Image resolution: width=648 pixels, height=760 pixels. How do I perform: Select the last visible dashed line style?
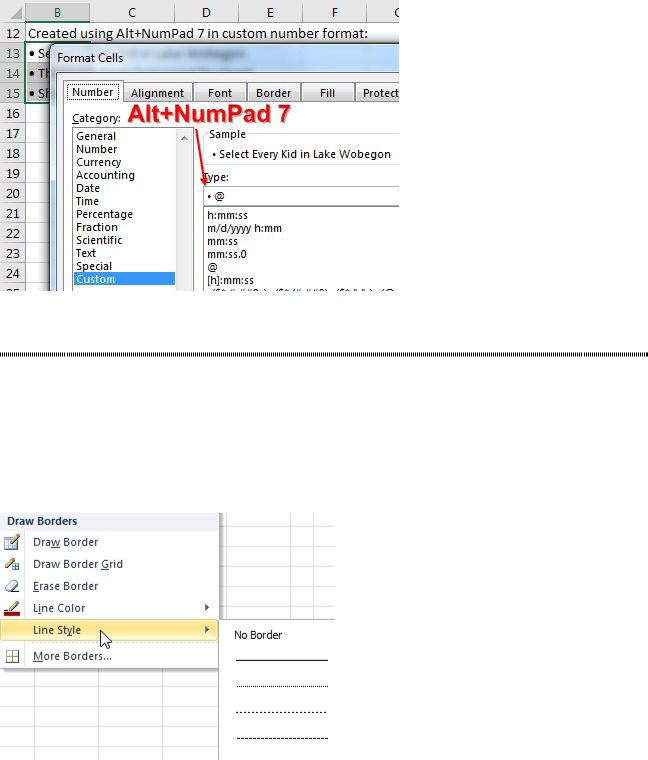point(282,738)
